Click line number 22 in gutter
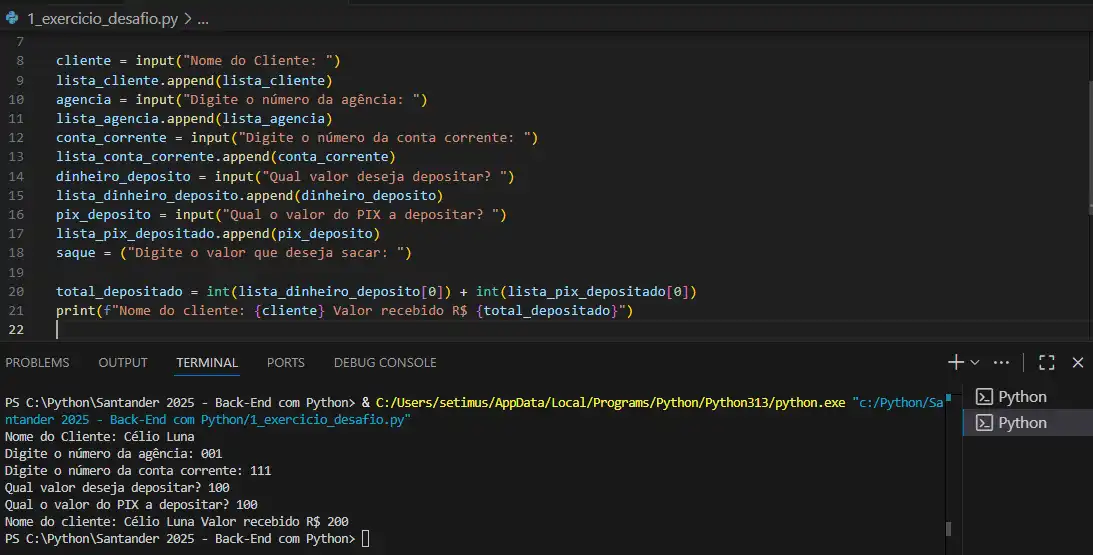This screenshot has height=555, width=1093. (x=16, y=329)
